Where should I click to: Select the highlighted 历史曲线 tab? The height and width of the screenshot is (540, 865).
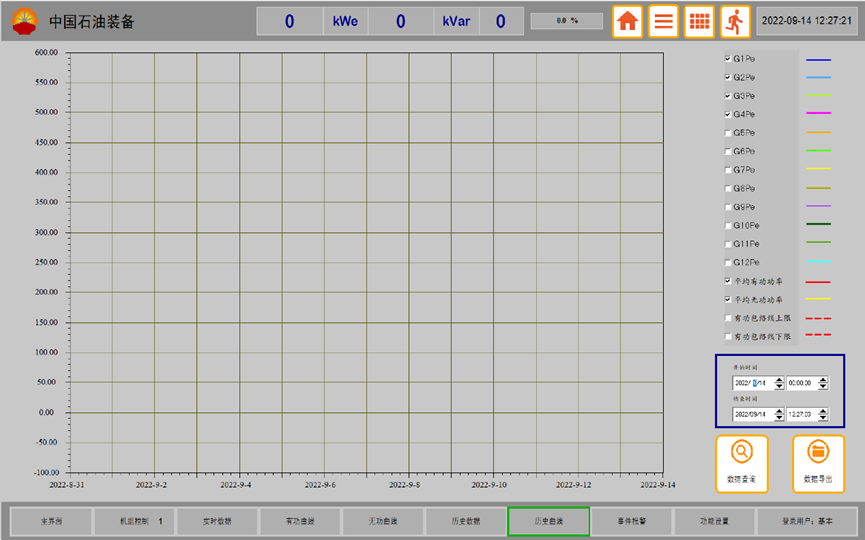549,521
